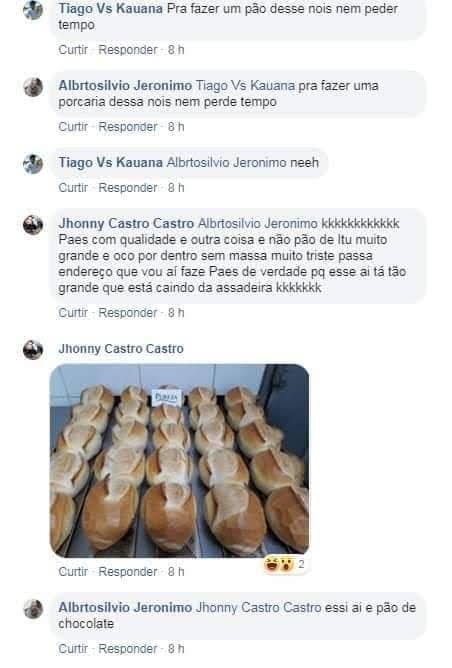Open the bread rolls photo
Screen dimensions: 452x668
[x=180, y=461]
